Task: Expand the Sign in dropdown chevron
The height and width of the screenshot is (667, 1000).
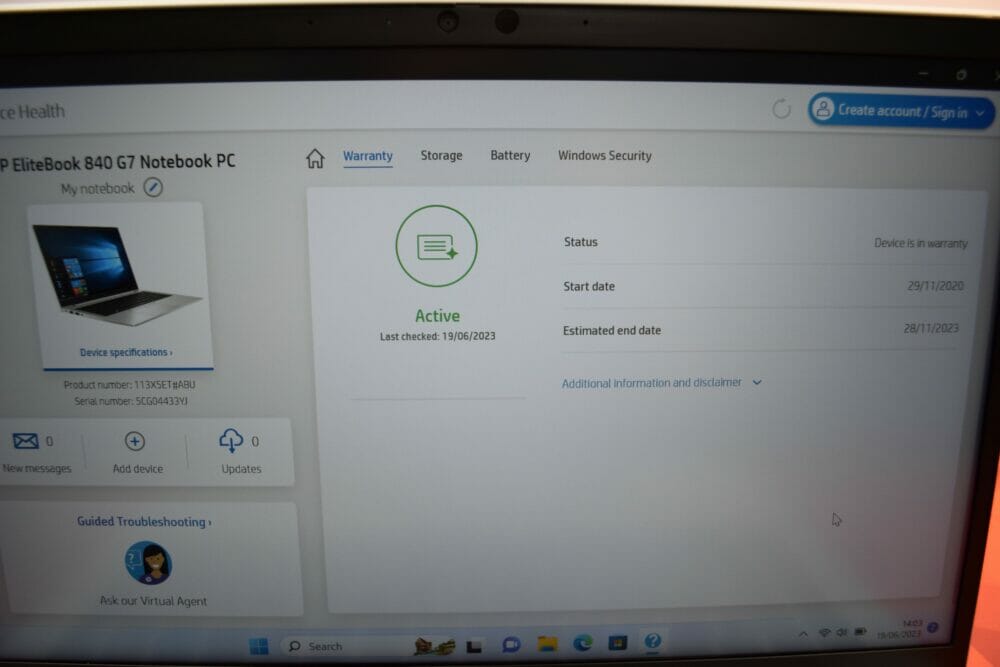Action: click(981, 113)
